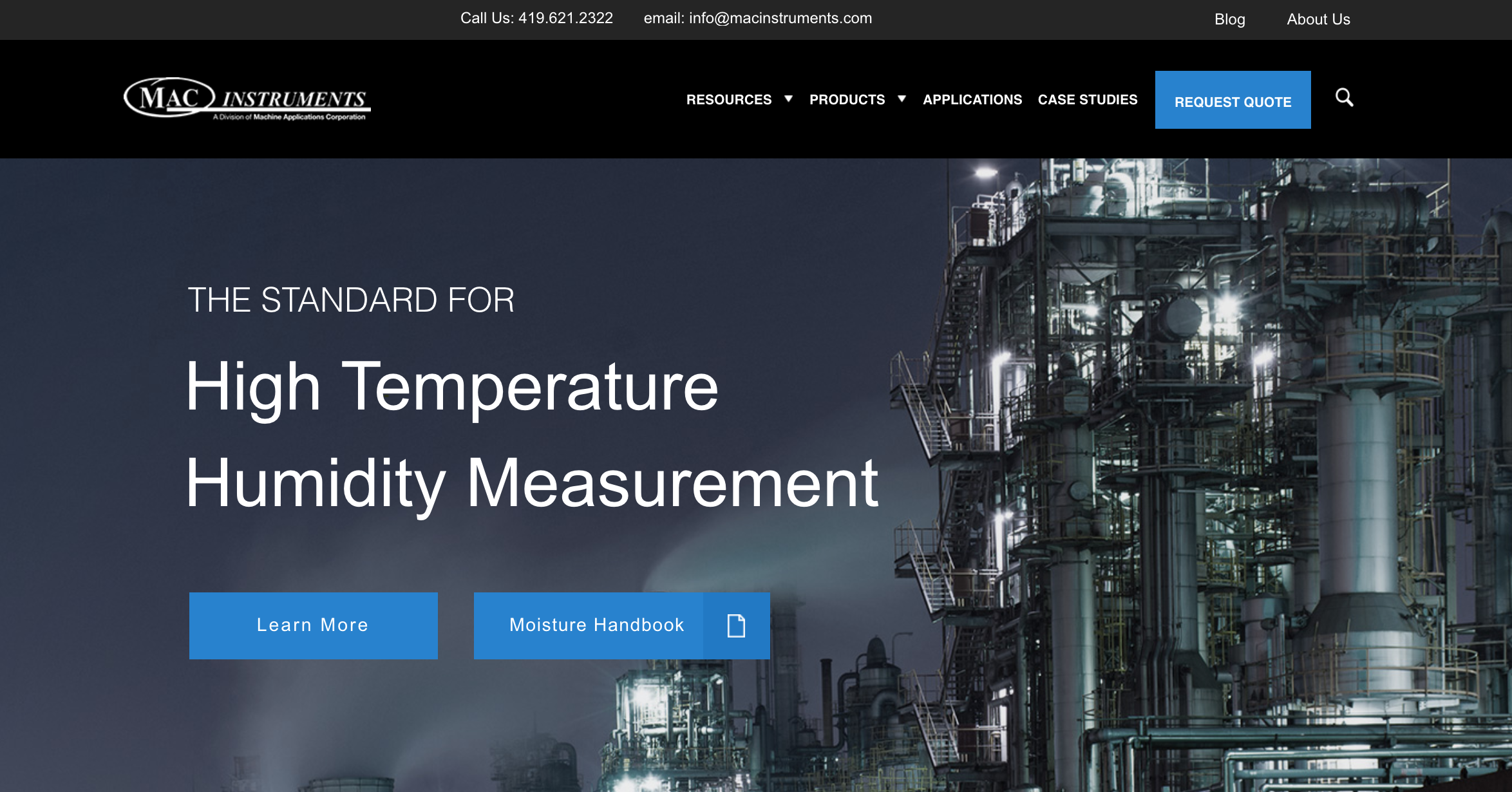Screen dimensions: 1512x792
Task: Click the Request Quote button
Action: click(x=1233, y=100)
